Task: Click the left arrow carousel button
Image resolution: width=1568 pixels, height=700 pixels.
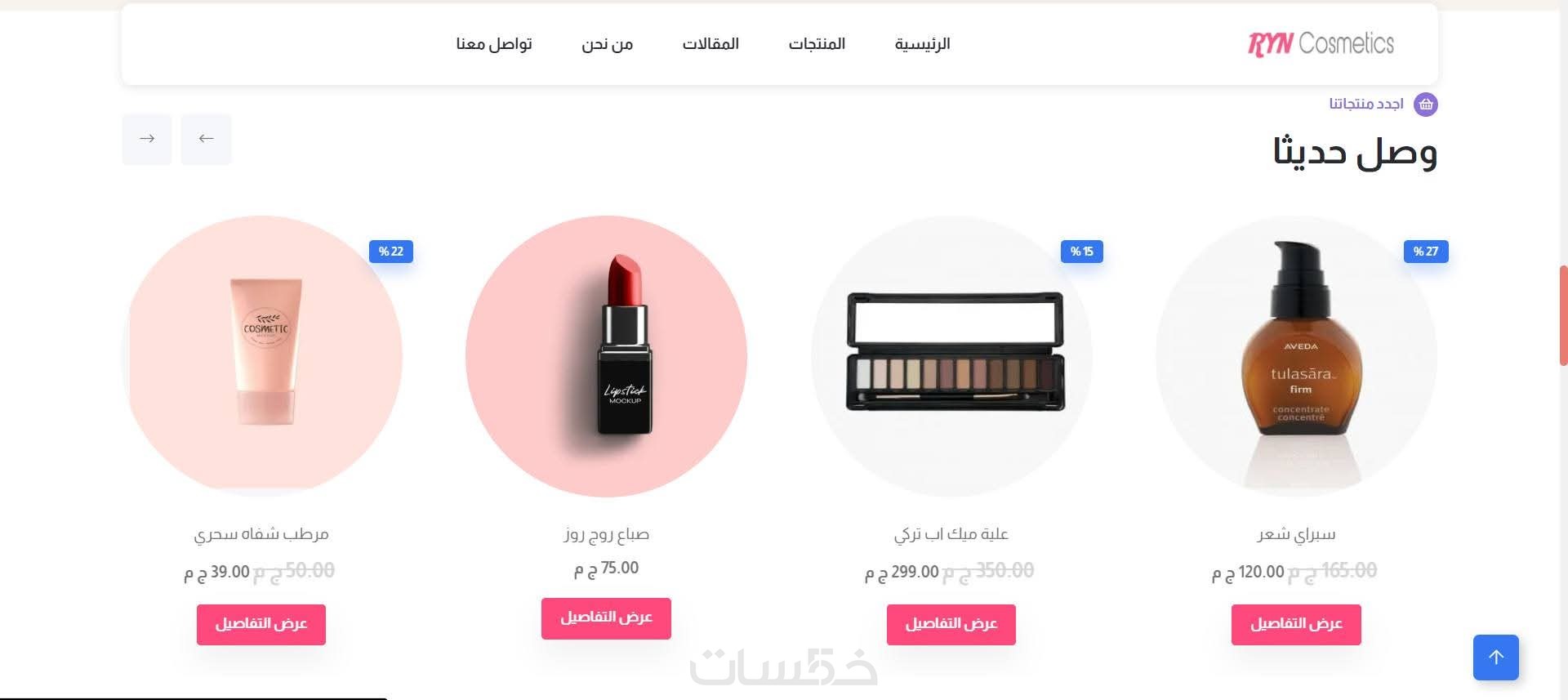Action: [206, 139]
